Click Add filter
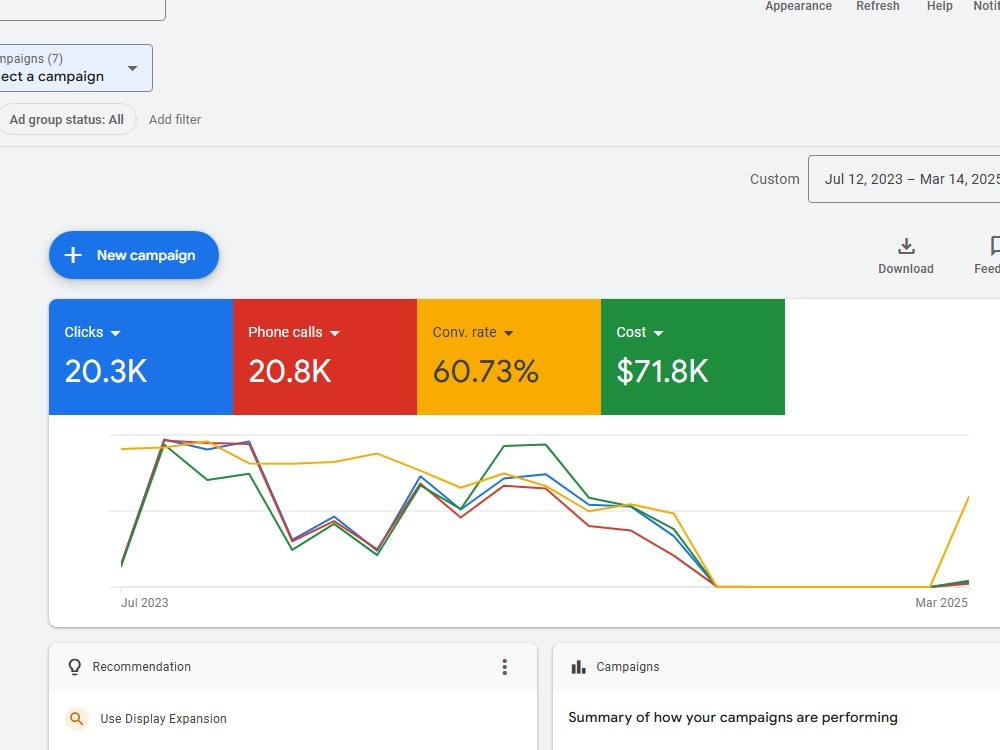 coord(175,119)
